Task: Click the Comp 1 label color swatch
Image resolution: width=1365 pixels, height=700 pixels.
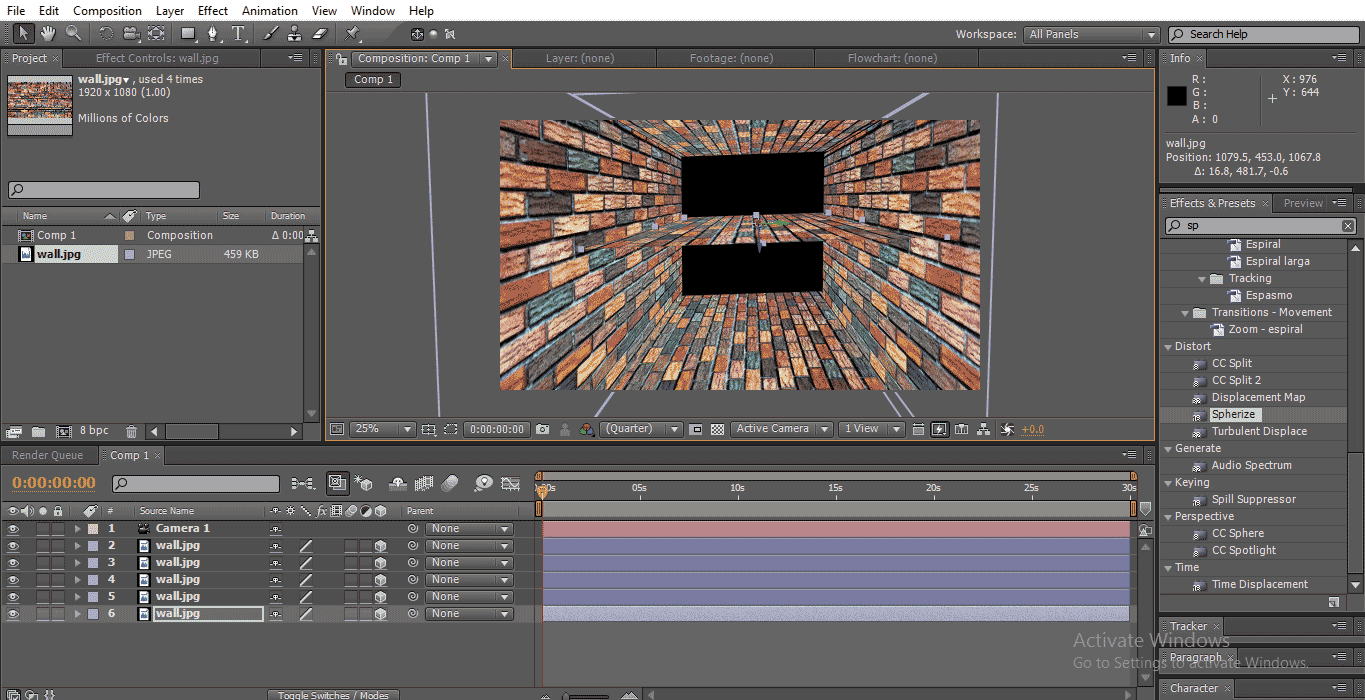Action: (129, 236)
